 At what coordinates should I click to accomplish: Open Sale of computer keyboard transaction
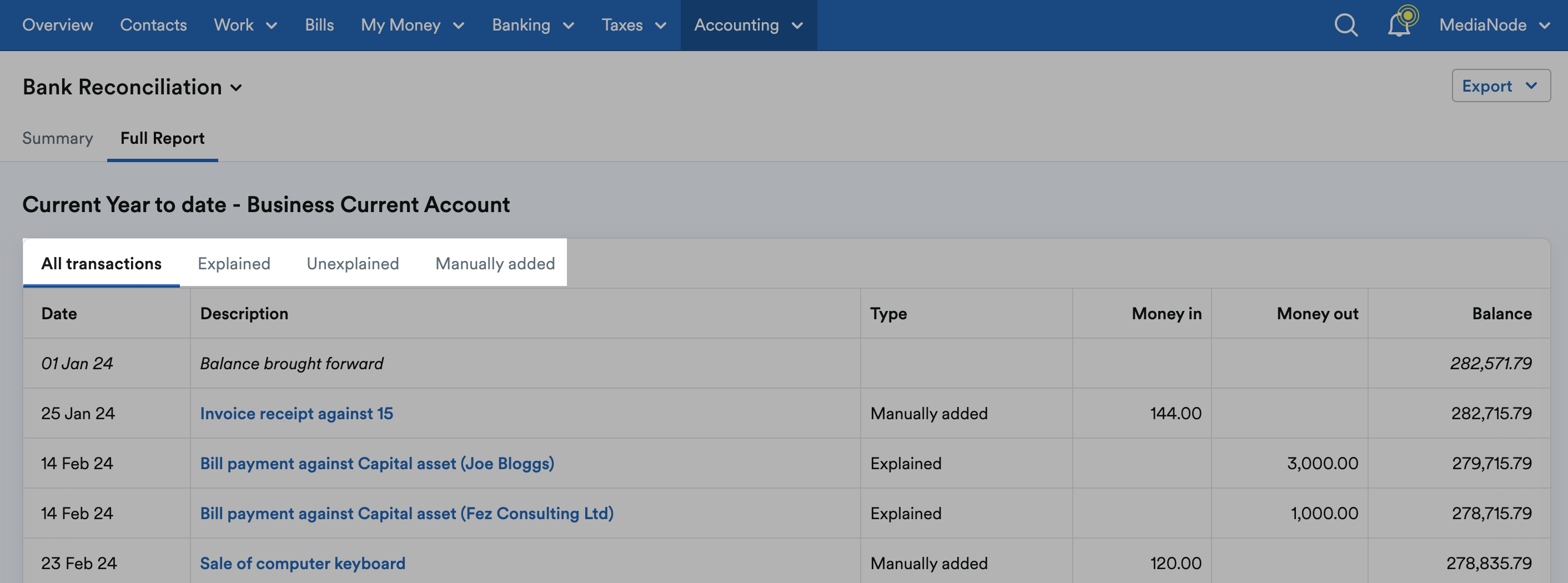coord(303,563)
